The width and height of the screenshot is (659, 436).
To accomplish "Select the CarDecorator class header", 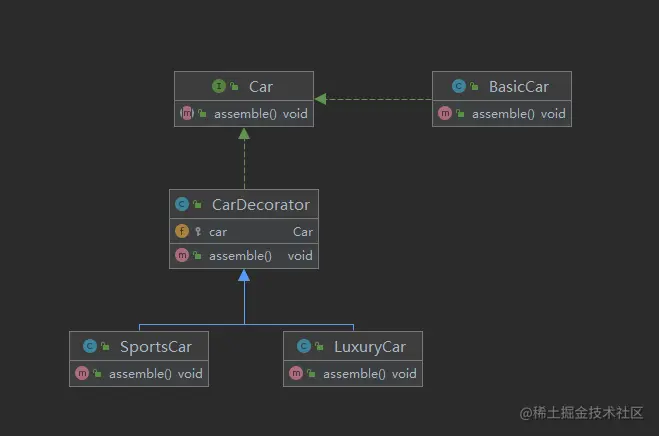I will coord(244,204).
